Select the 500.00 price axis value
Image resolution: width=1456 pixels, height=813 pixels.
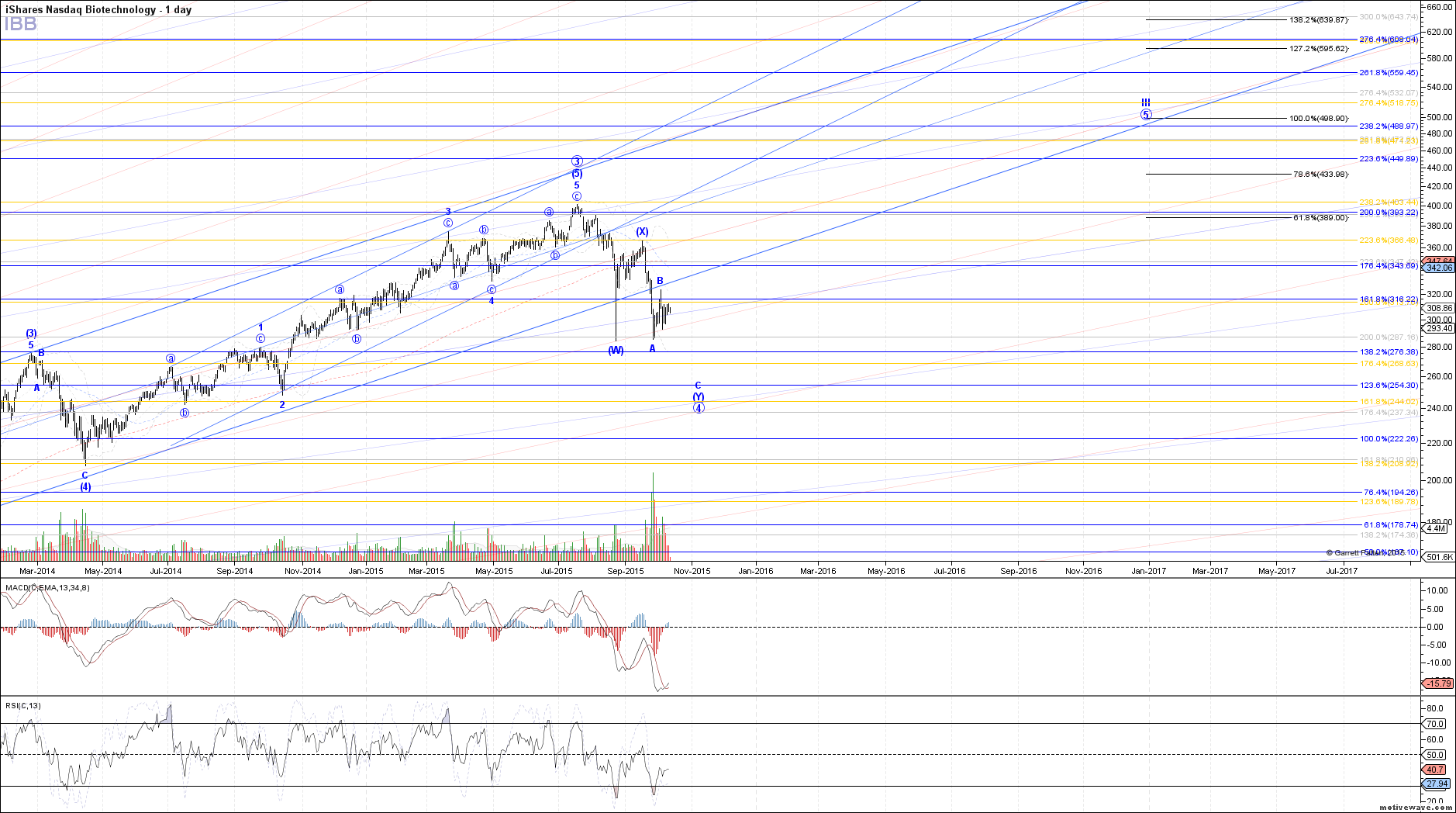1439,117
